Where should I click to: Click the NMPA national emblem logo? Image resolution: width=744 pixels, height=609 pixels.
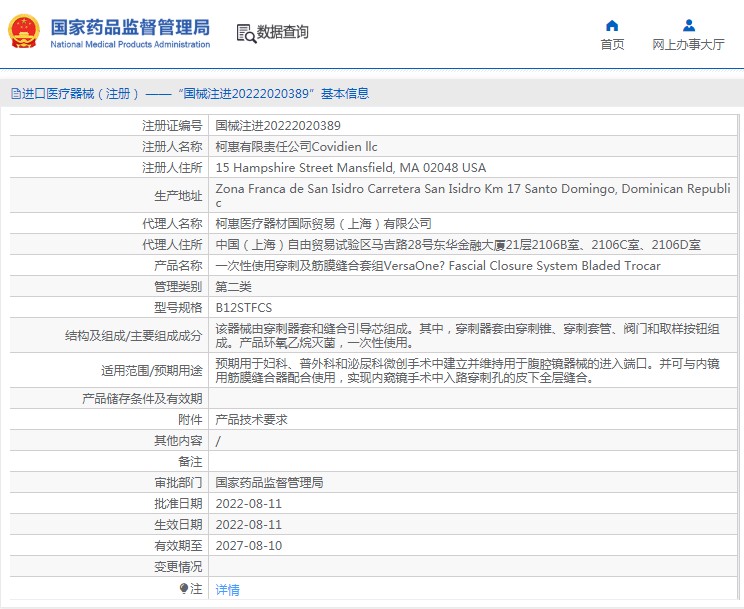[x=24, y=32]
